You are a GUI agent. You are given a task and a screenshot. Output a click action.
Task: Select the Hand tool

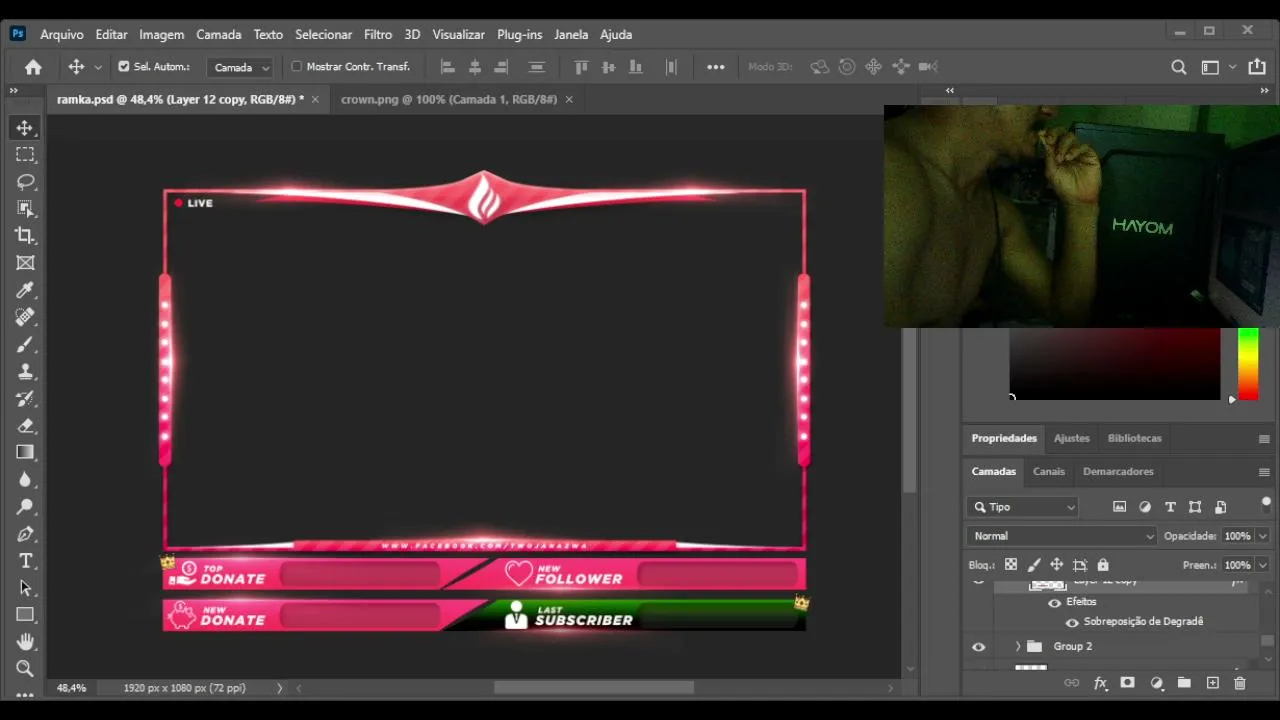(x=25, y=642)
